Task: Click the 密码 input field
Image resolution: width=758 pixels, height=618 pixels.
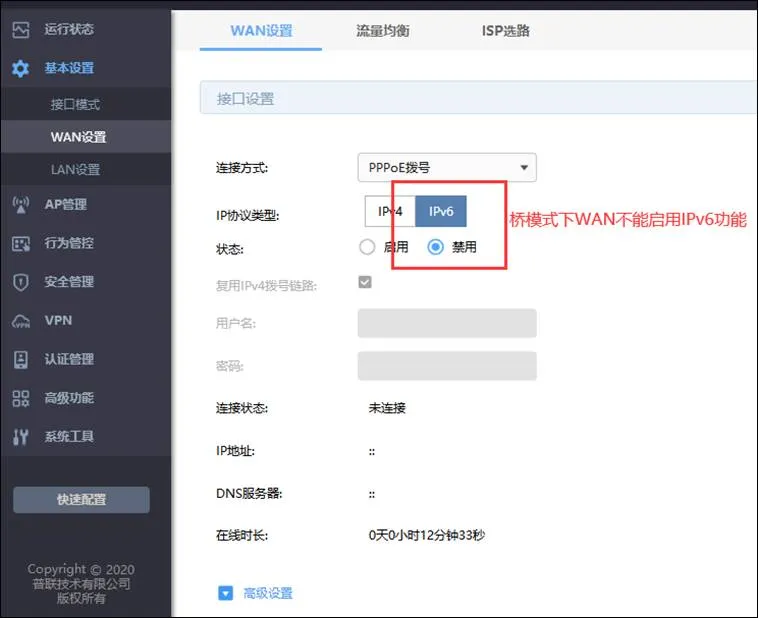Action: 447,366
